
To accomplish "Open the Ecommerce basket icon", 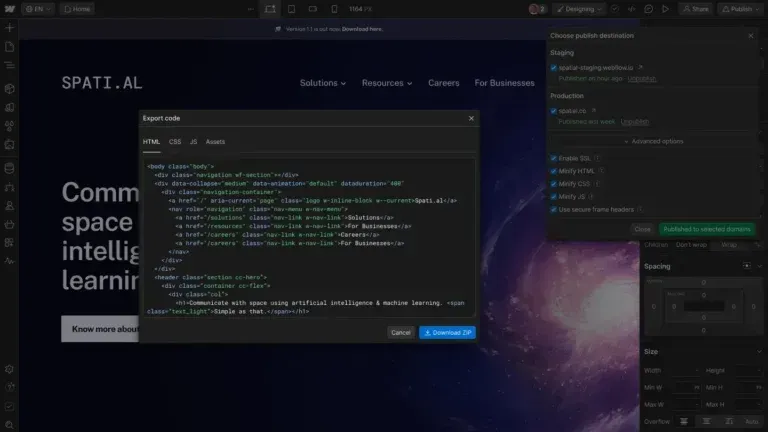I will (9, 224).
